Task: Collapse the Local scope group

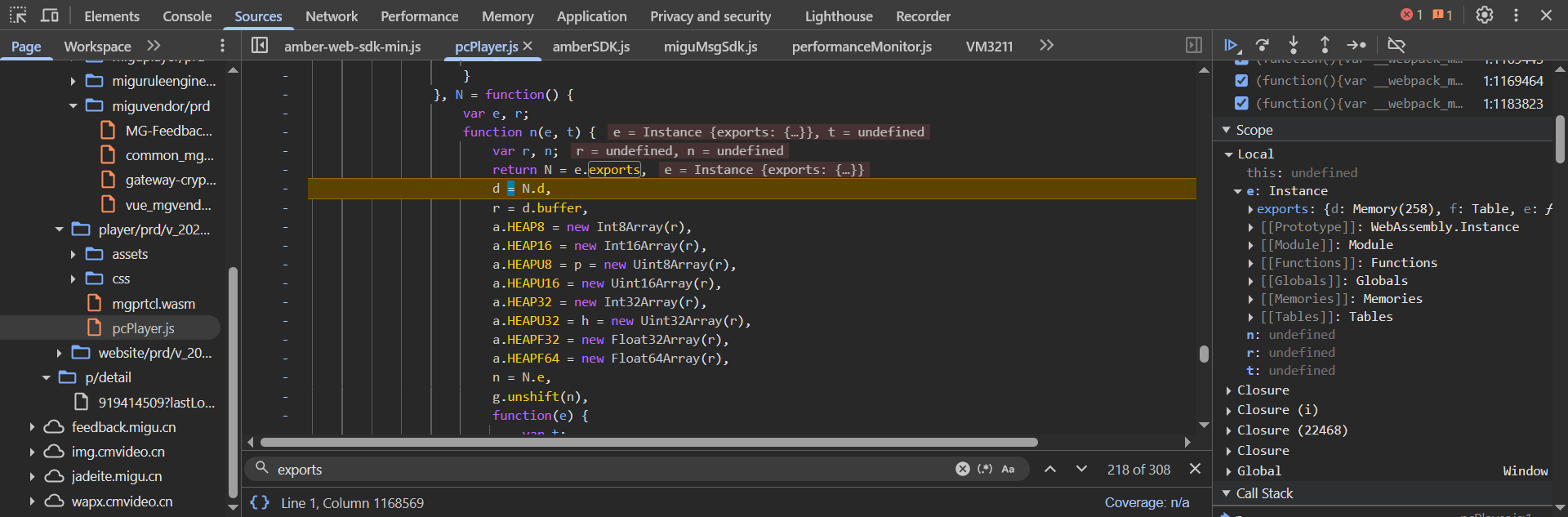Action: (1229, 154)
